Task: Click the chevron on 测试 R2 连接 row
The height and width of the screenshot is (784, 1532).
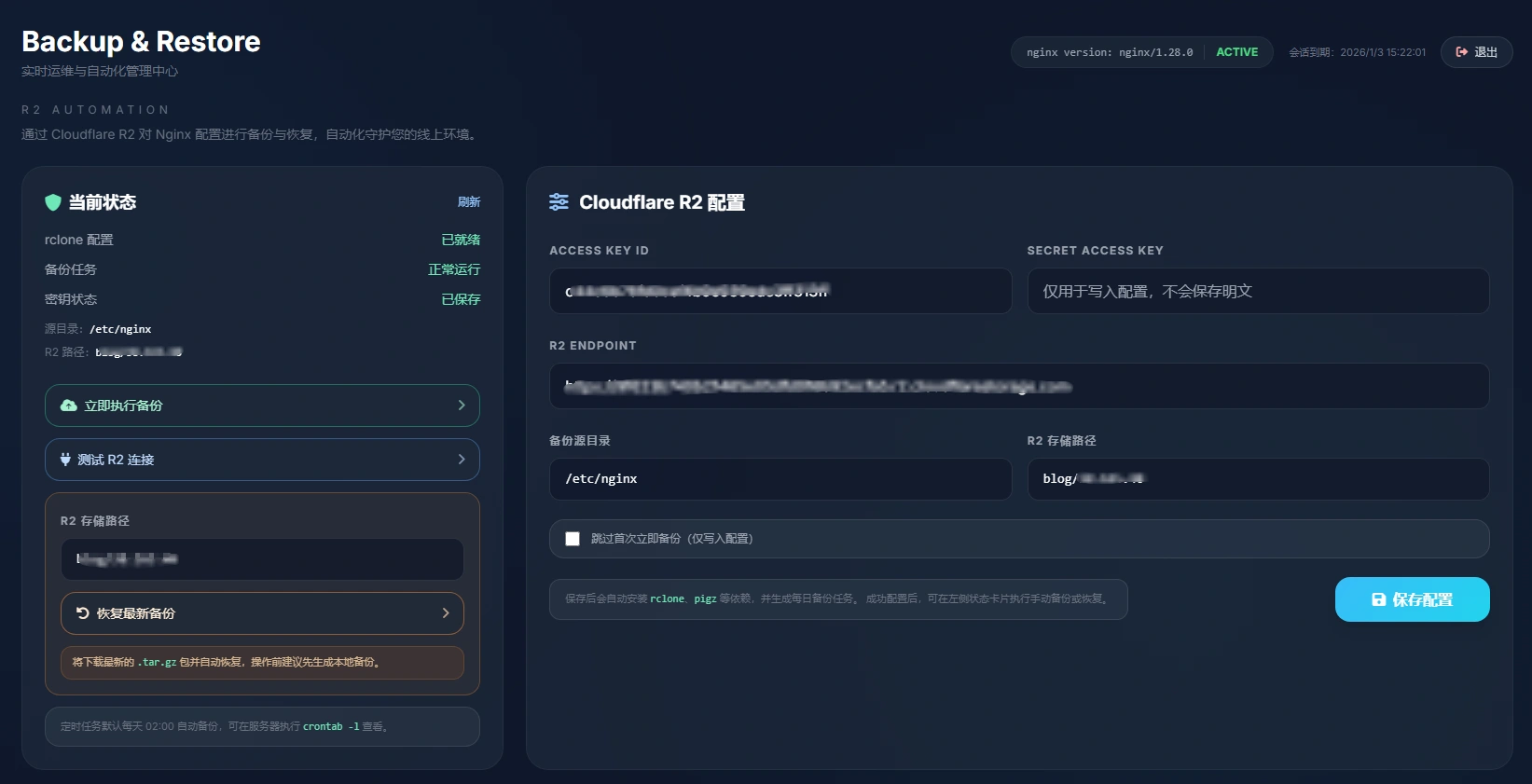Action: pos(461,460)
